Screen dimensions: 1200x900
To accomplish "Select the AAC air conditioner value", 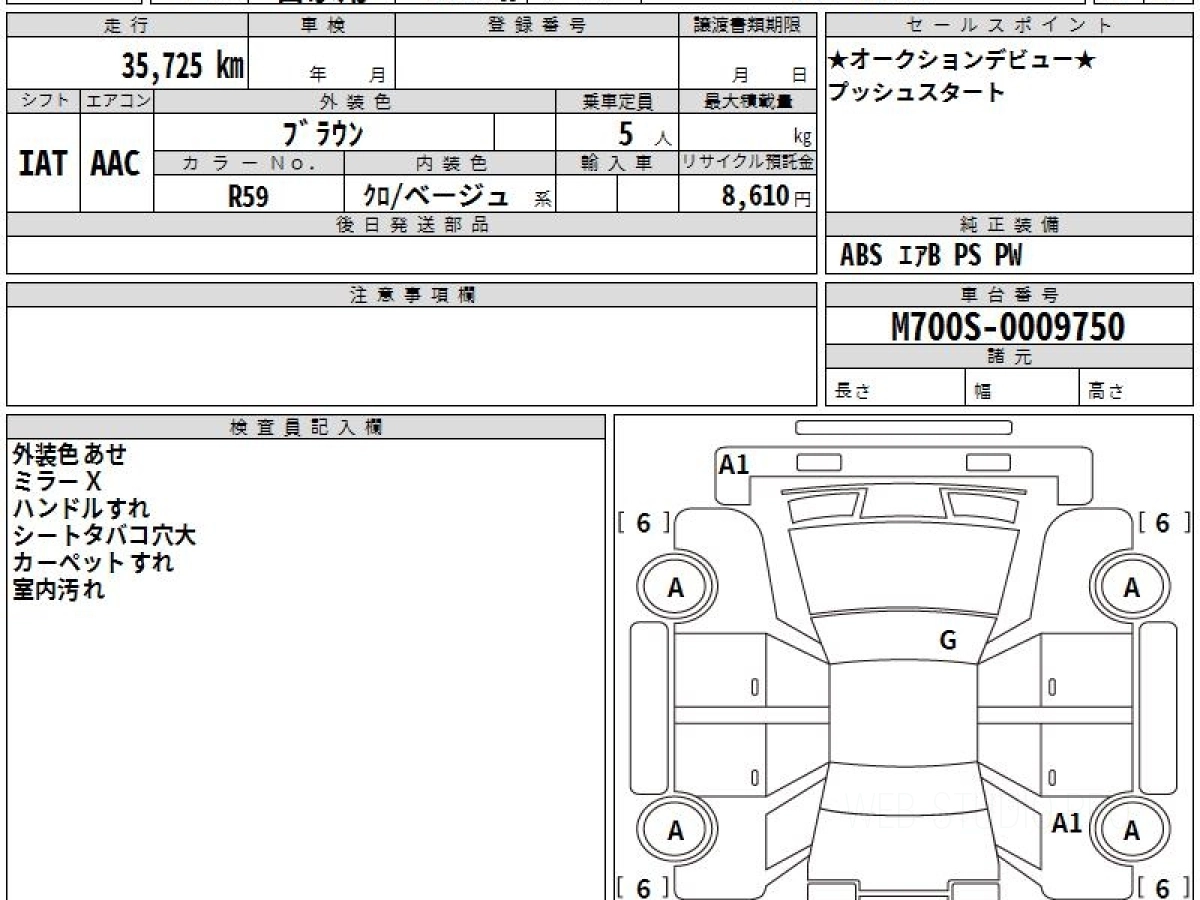I will [116, 164].
